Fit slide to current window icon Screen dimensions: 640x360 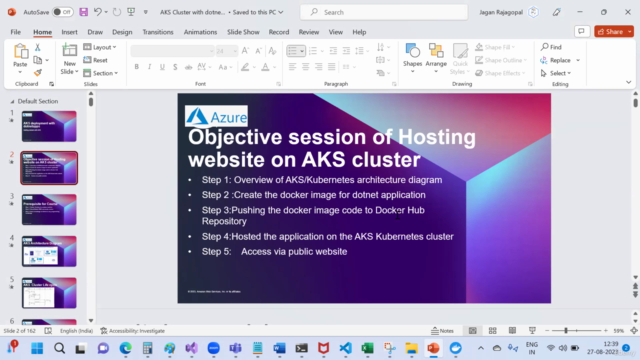pos(634,331)
